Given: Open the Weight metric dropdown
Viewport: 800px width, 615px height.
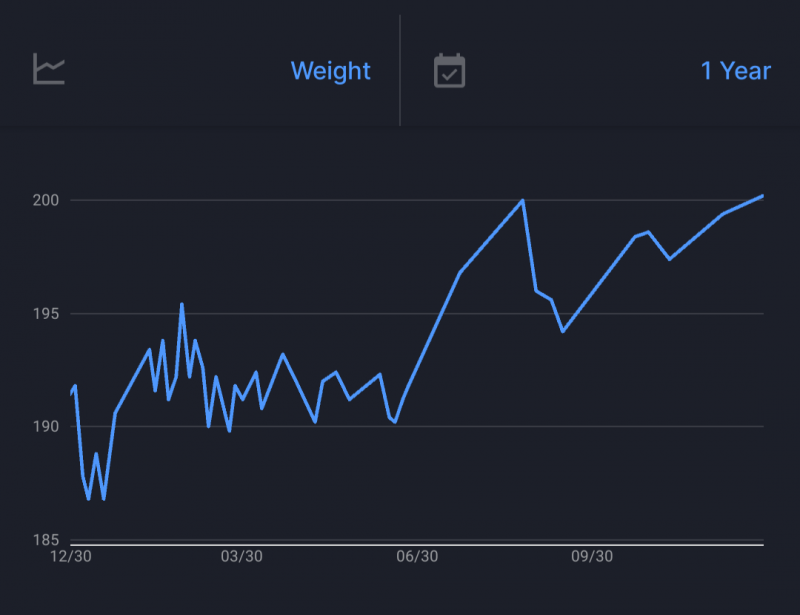Looking at the screenshot, I should 330,71.
